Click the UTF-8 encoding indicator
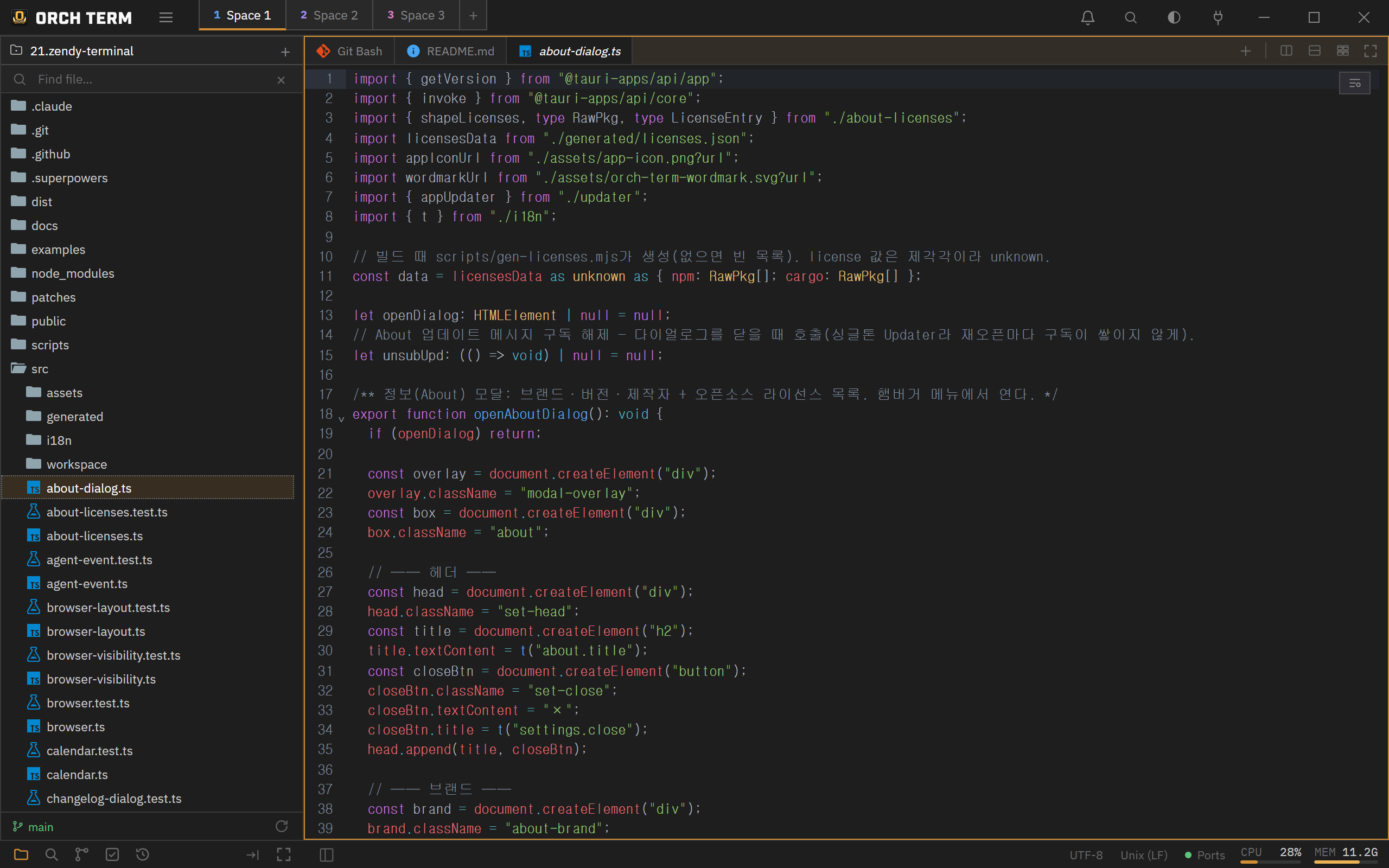Image resolution: width=1389 pixels, height=868 pixels. [1086, 855]
